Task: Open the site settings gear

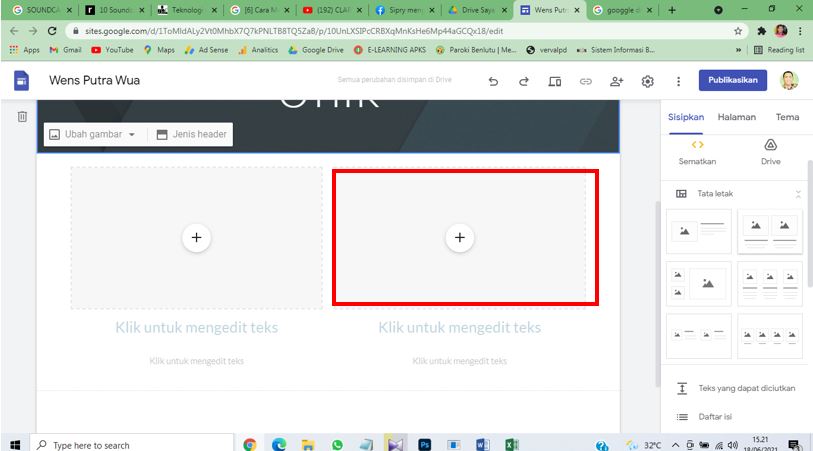Action: (x=647, y=81)
